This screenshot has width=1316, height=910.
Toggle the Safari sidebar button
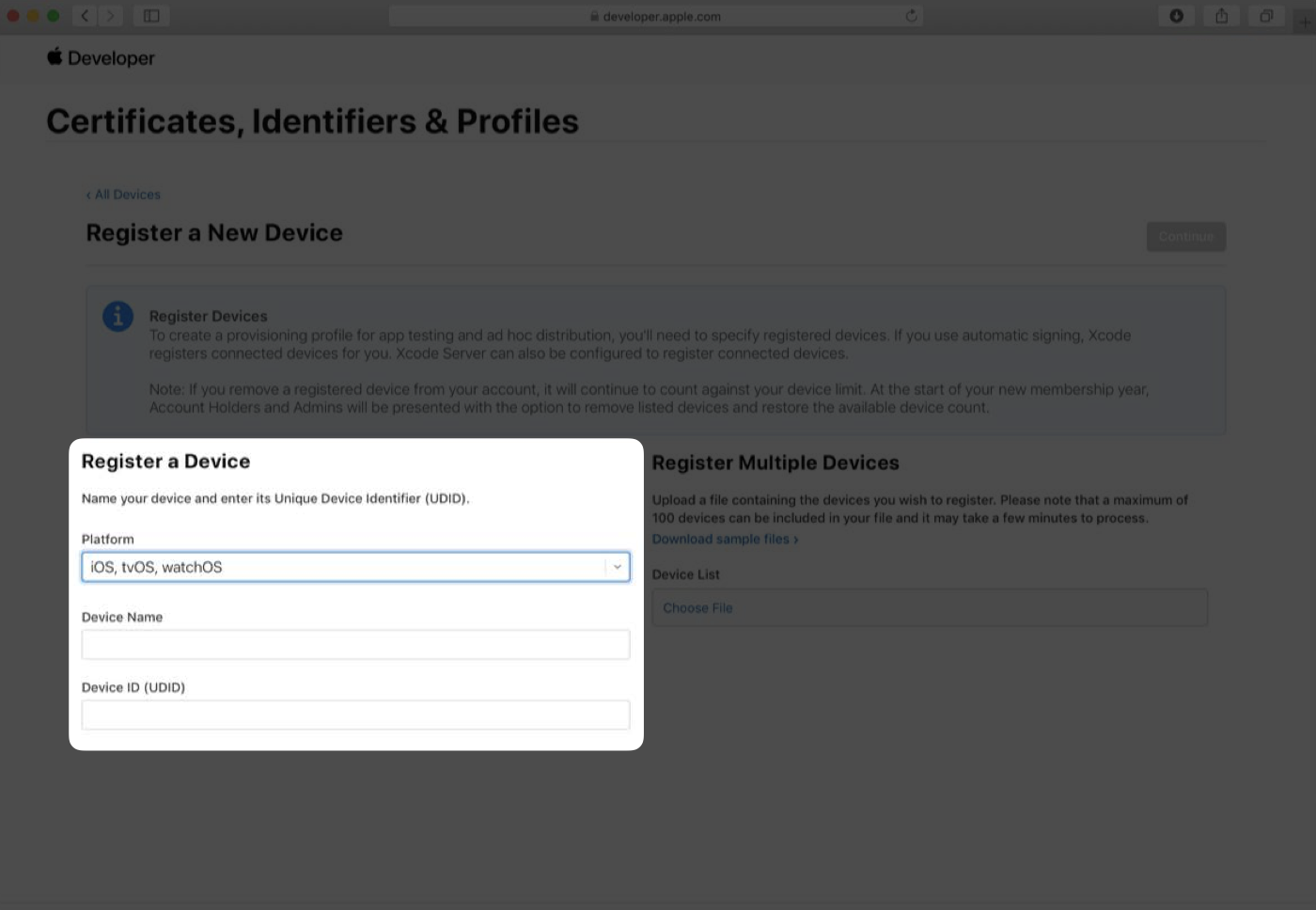click(151, 16)
